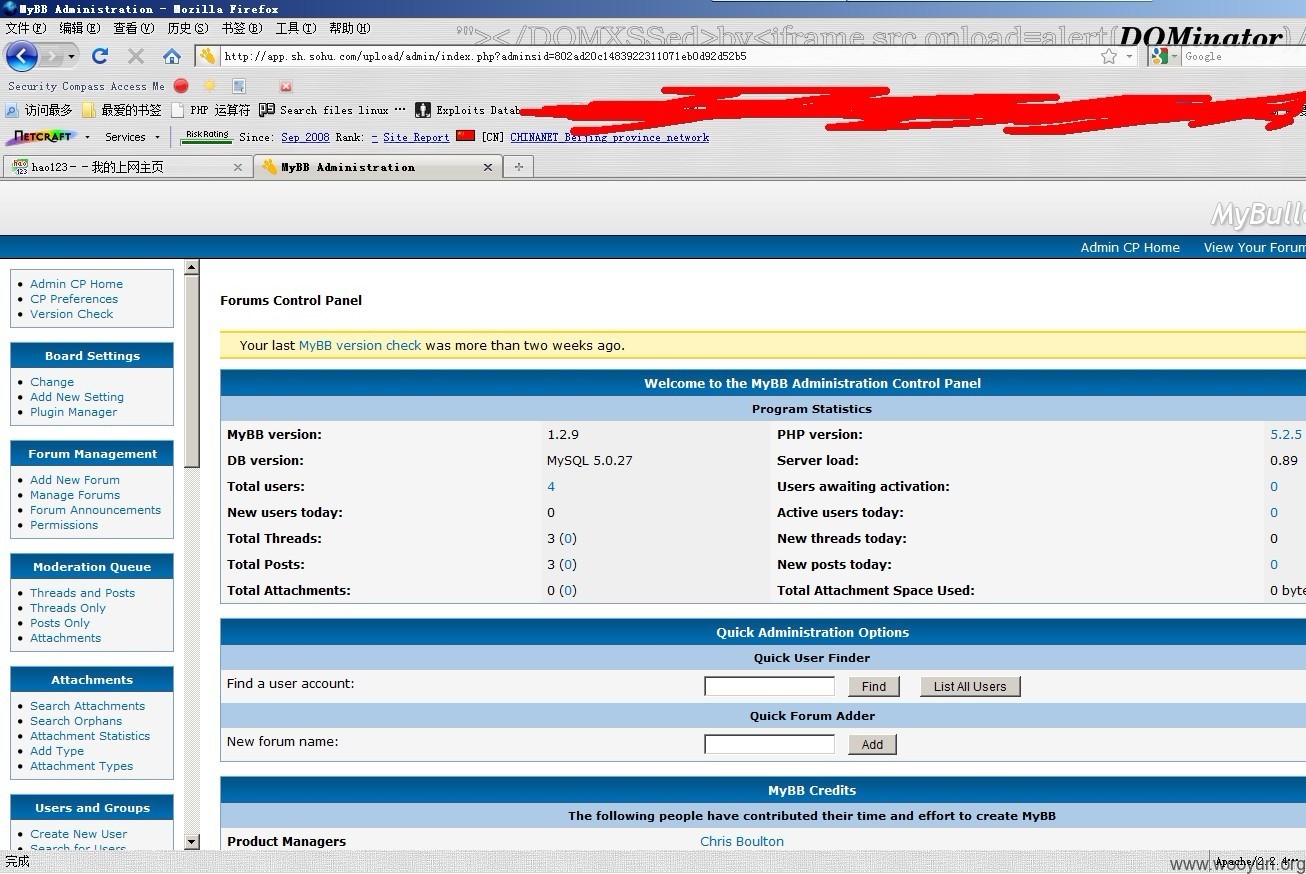Click the sidebar scrollbar down arrow
Image resolution: width=1306 pixels, height=874 pixels.
point(192,842)
